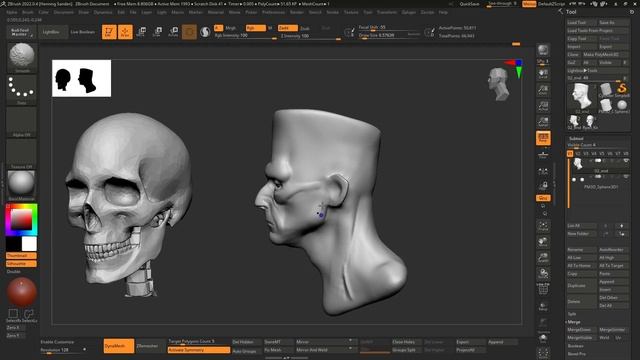Open the Mirror And Weld axis dropdown
Viewport: 640px width, 360px height.
pos(350,350)
